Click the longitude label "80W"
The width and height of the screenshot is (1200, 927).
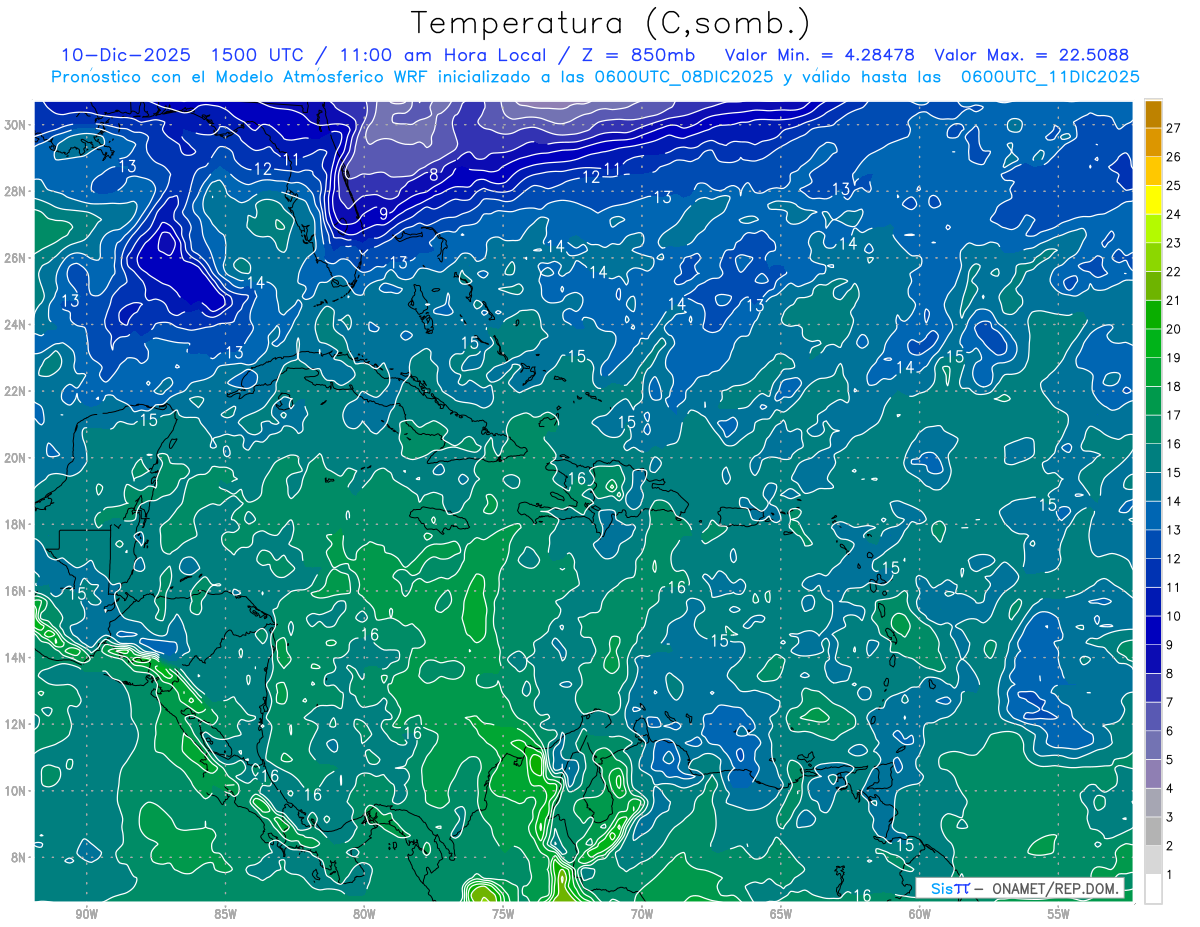tap(365, 915)
